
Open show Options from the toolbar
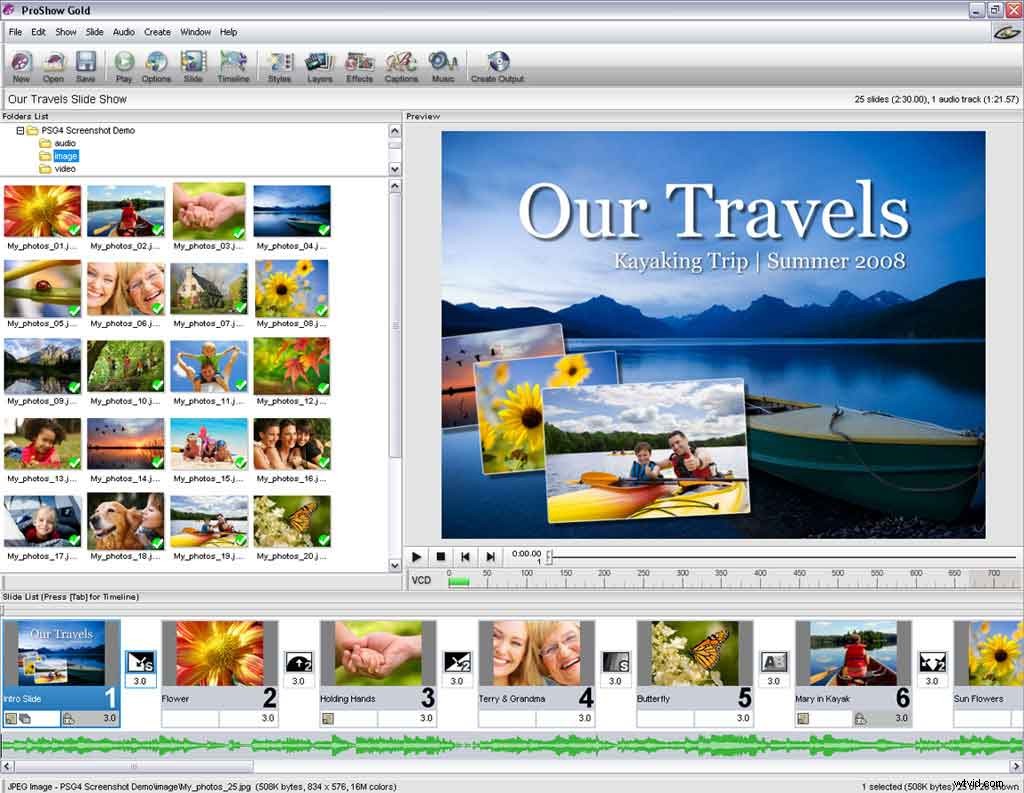155,65
